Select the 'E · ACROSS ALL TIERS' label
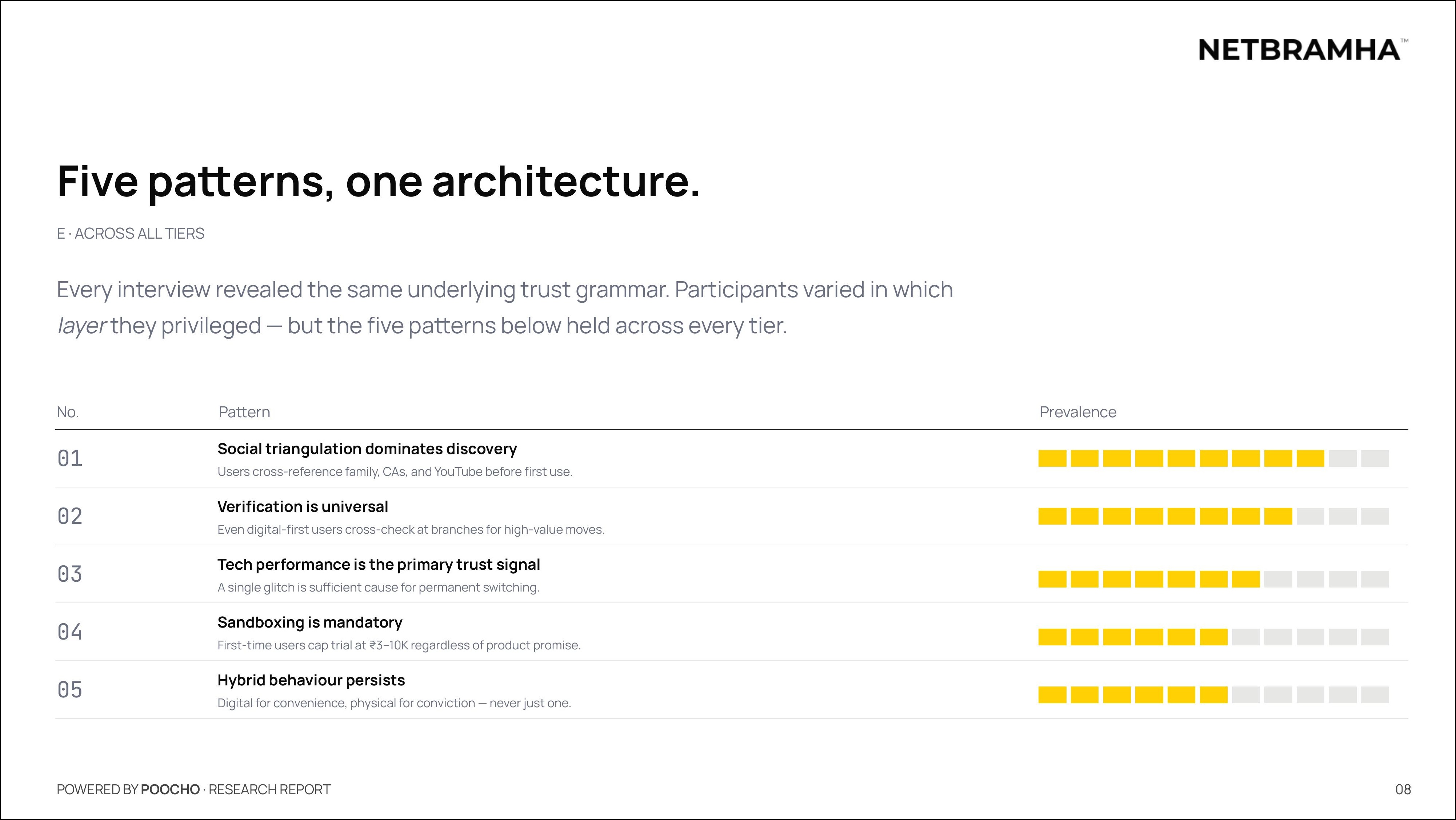This screenshot has width=1456, height=820. 131,234
